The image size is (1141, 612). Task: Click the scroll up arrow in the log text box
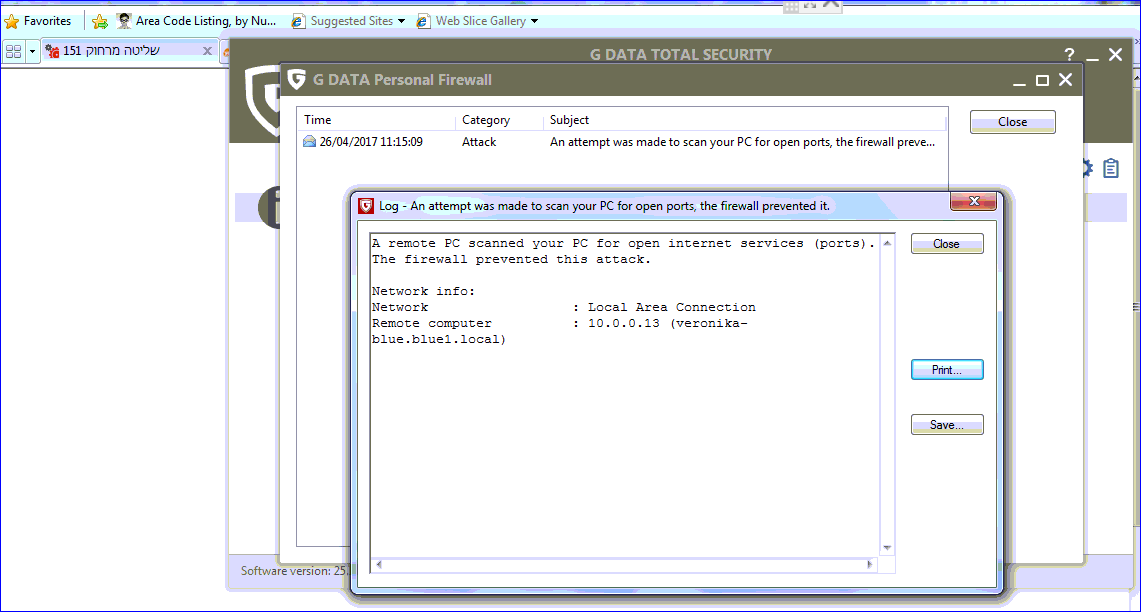[x=887, y=243]
